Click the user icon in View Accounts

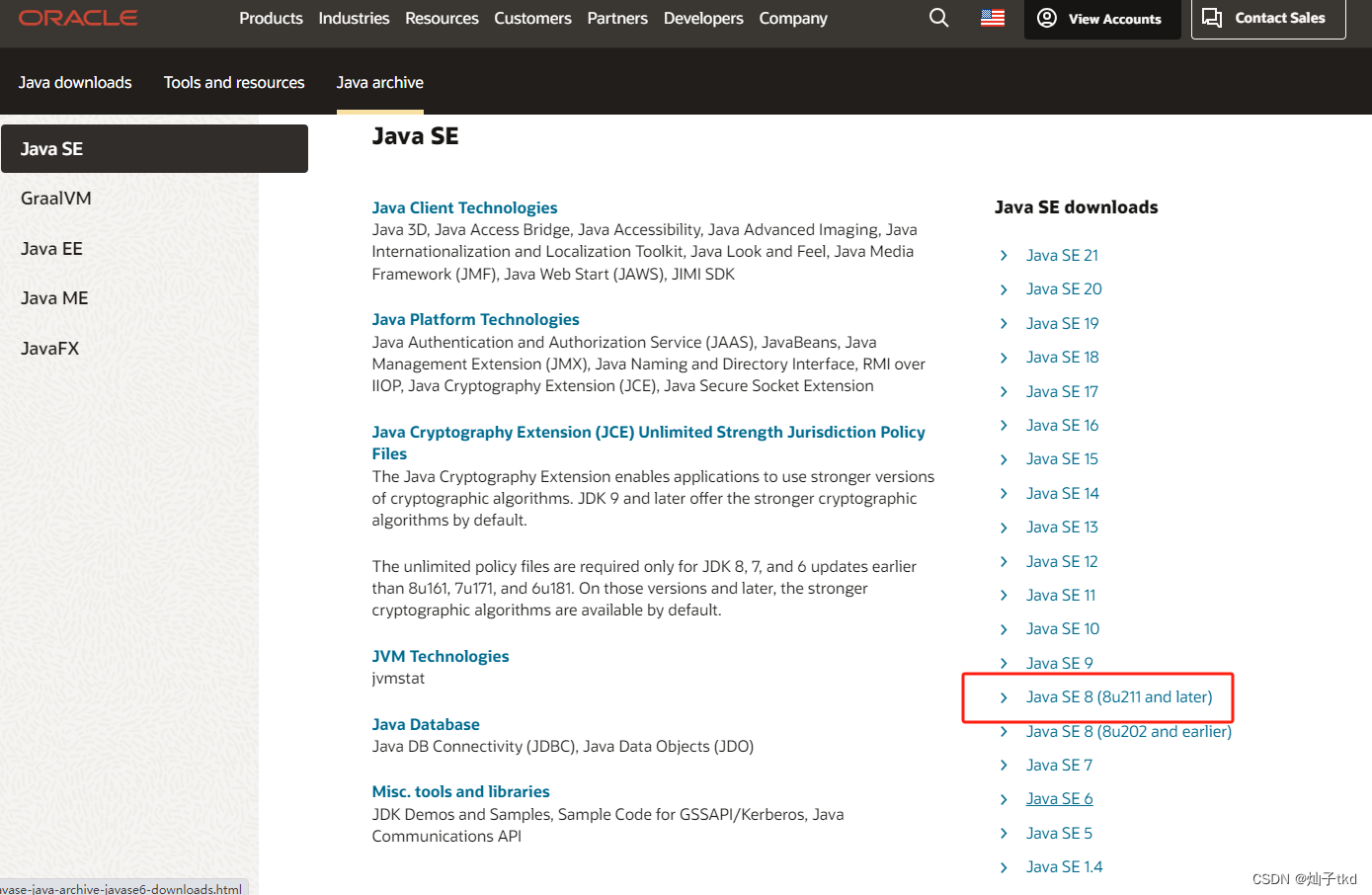1047,18
